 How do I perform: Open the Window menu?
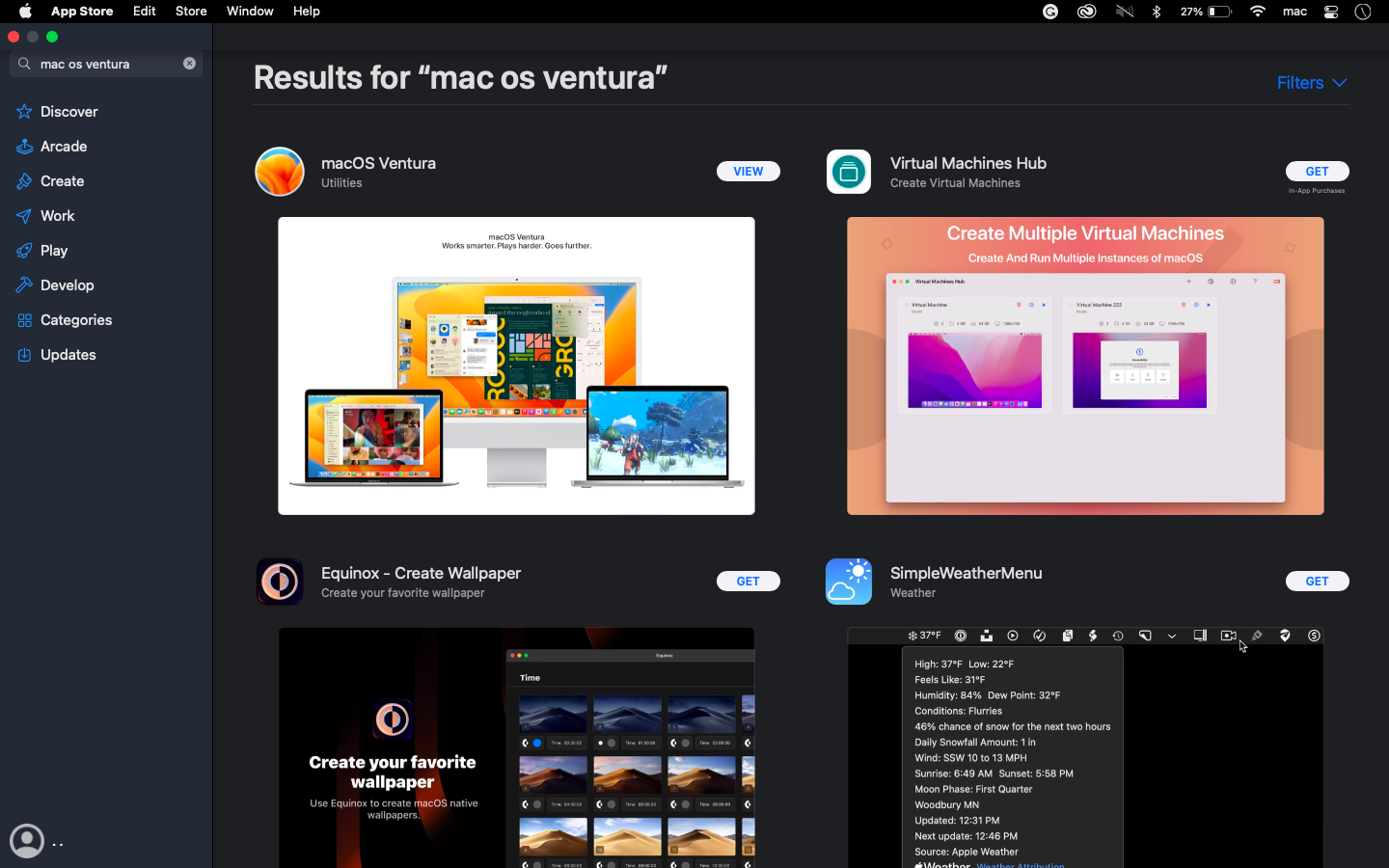tap(250, 12)
